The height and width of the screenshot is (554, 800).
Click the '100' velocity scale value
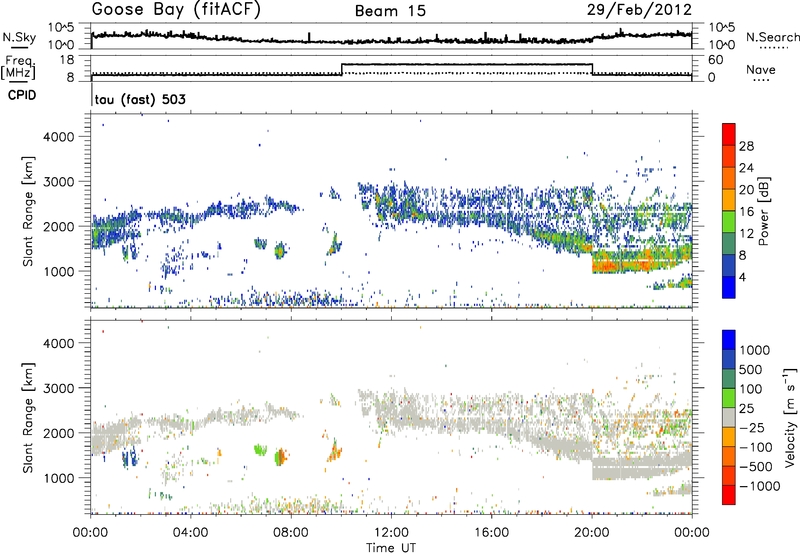[750, 389]
